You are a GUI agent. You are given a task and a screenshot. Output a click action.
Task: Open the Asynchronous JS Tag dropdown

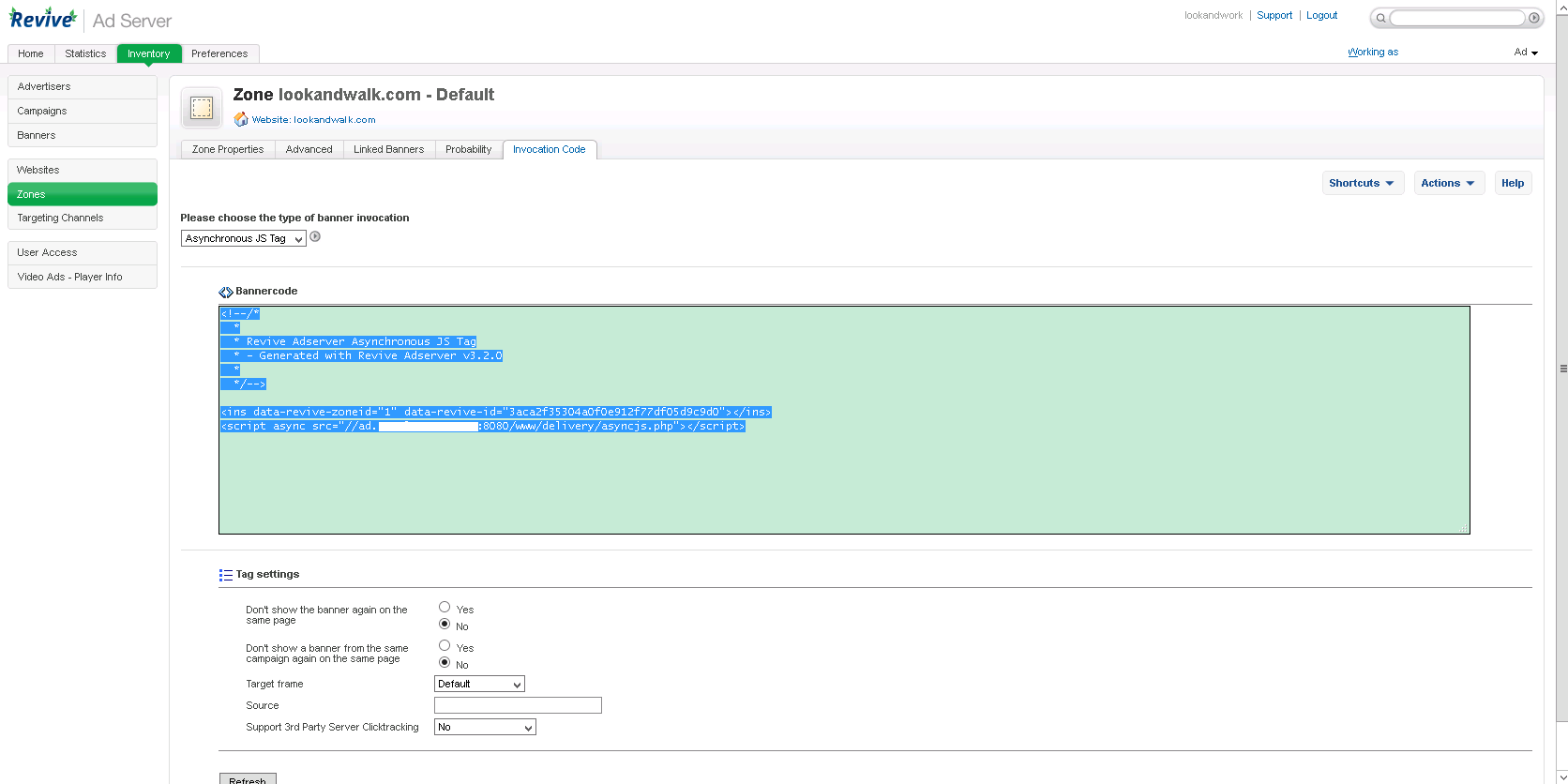(244, 238)
